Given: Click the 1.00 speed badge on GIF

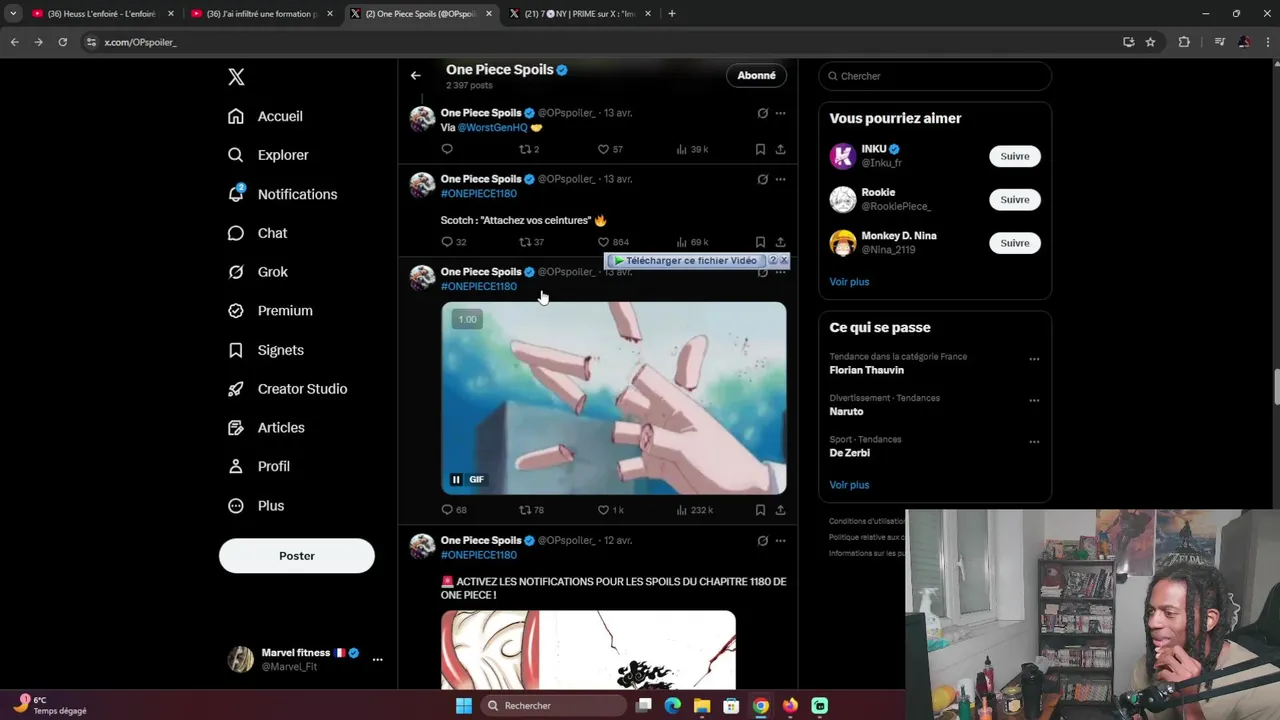Looking at the screenshot, I should 467,319.
